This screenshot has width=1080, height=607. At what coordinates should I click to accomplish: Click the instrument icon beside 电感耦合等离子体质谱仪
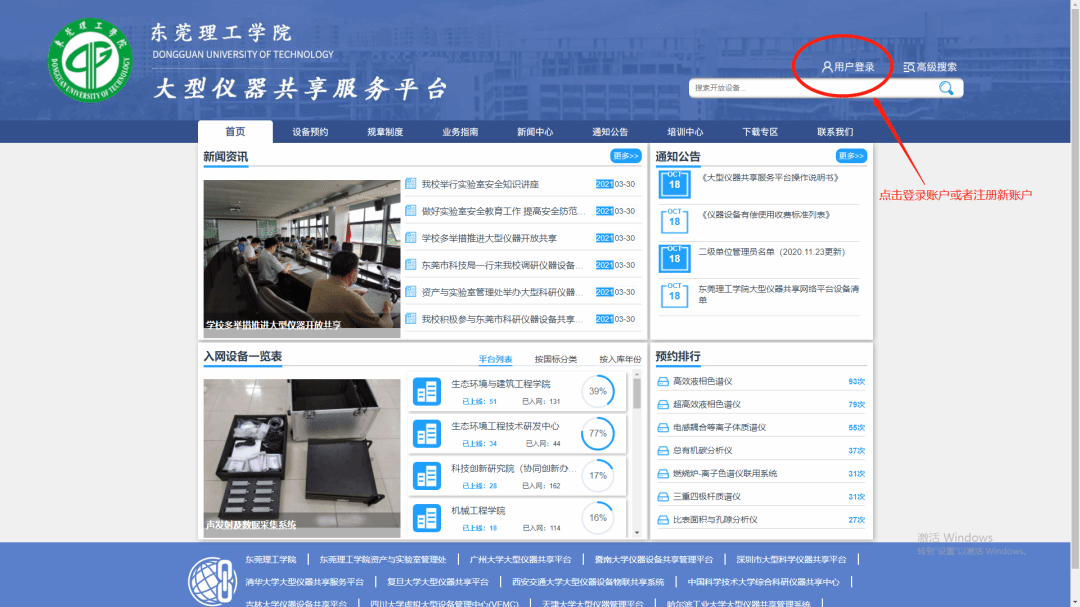(663, 428)
